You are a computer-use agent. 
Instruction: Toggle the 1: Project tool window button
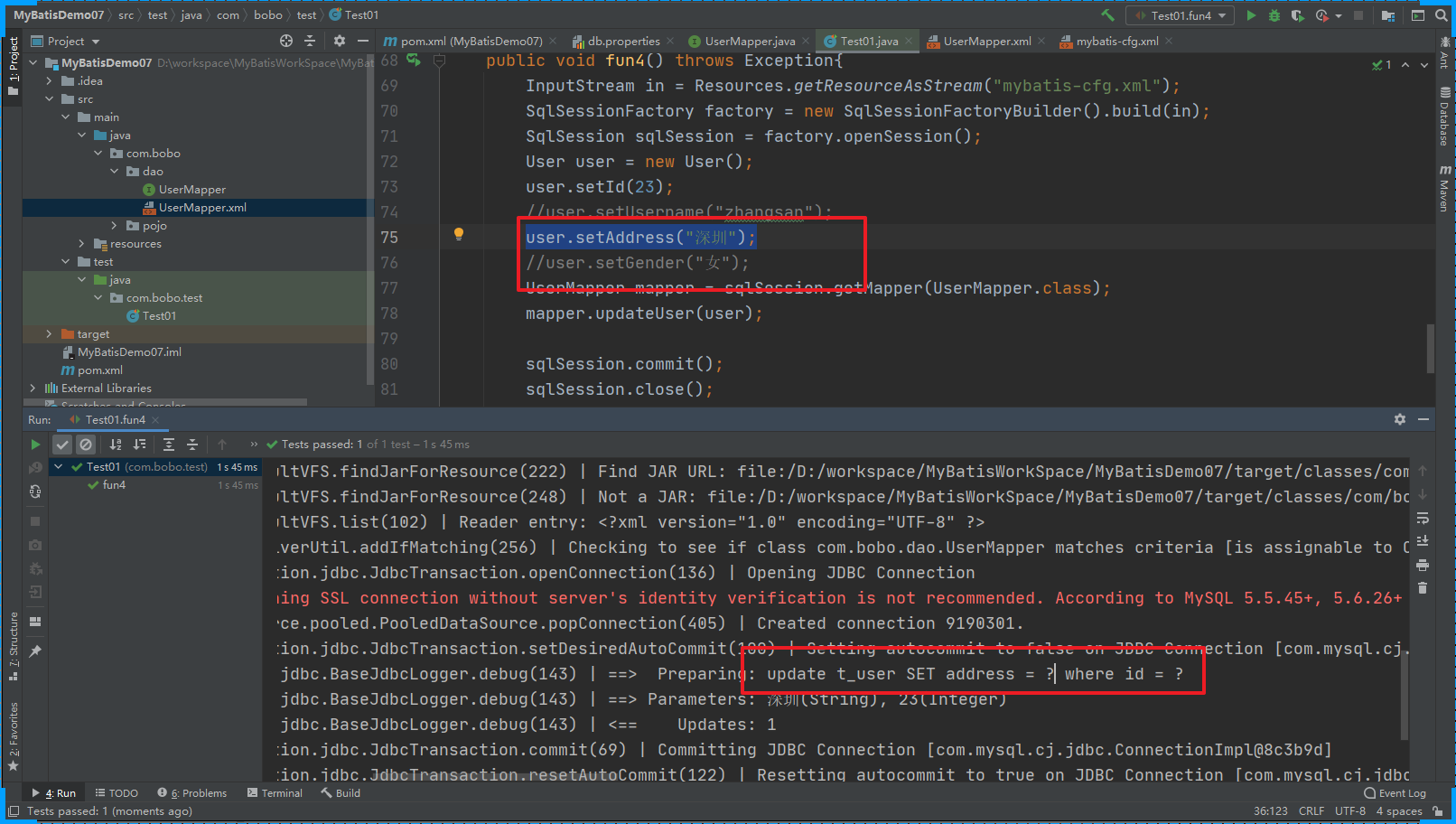click(13, 67)
